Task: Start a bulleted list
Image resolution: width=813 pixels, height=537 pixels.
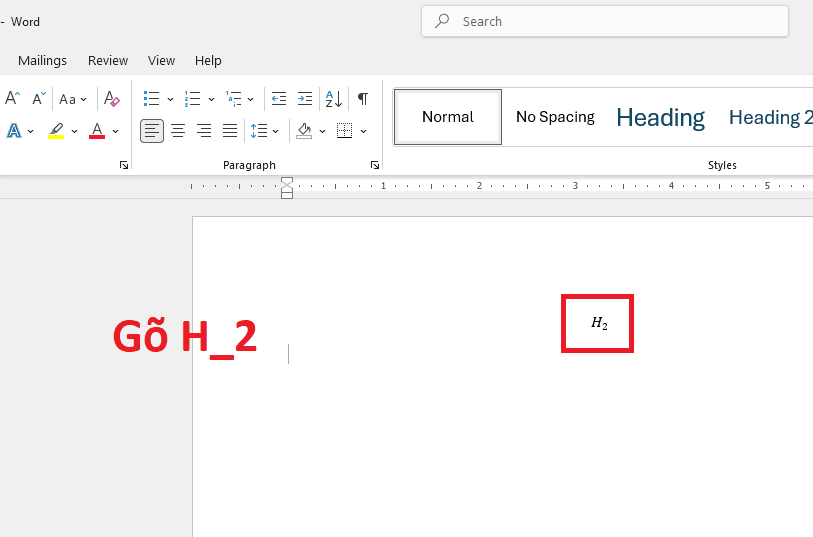Action: pos(151,98)
